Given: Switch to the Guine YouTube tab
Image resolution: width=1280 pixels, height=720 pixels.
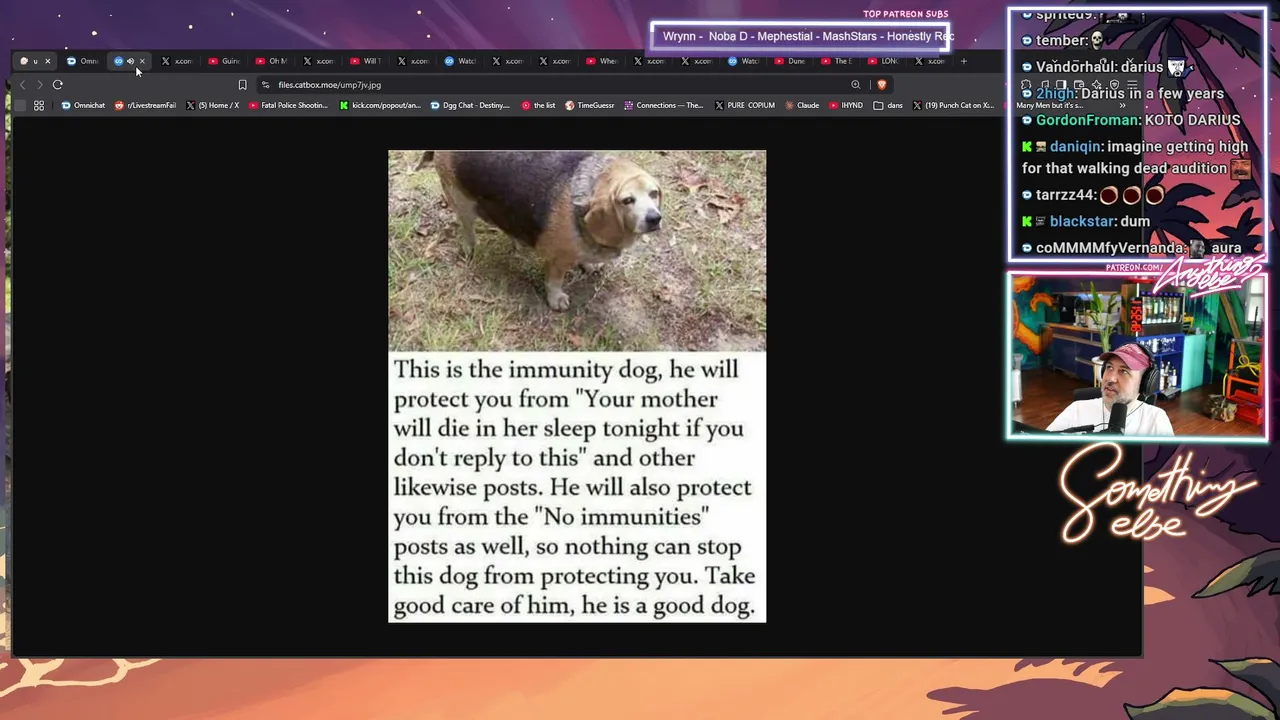Looking at the screenshot, I should click(x=225, y=61).
